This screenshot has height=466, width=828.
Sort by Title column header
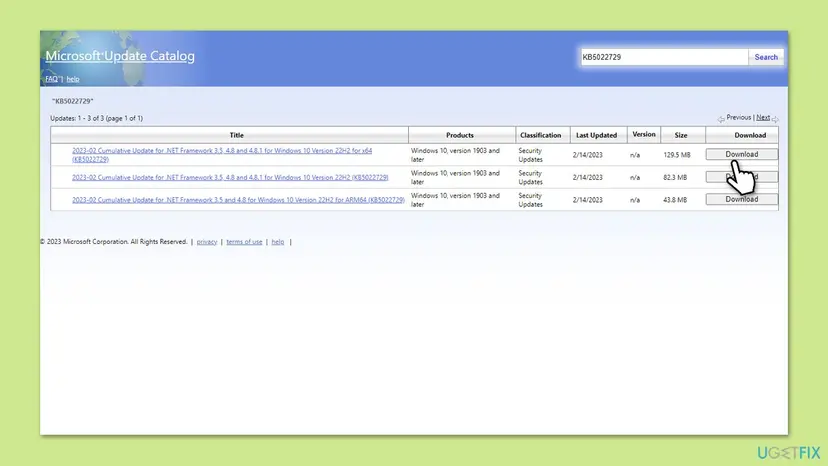point(237,135)
